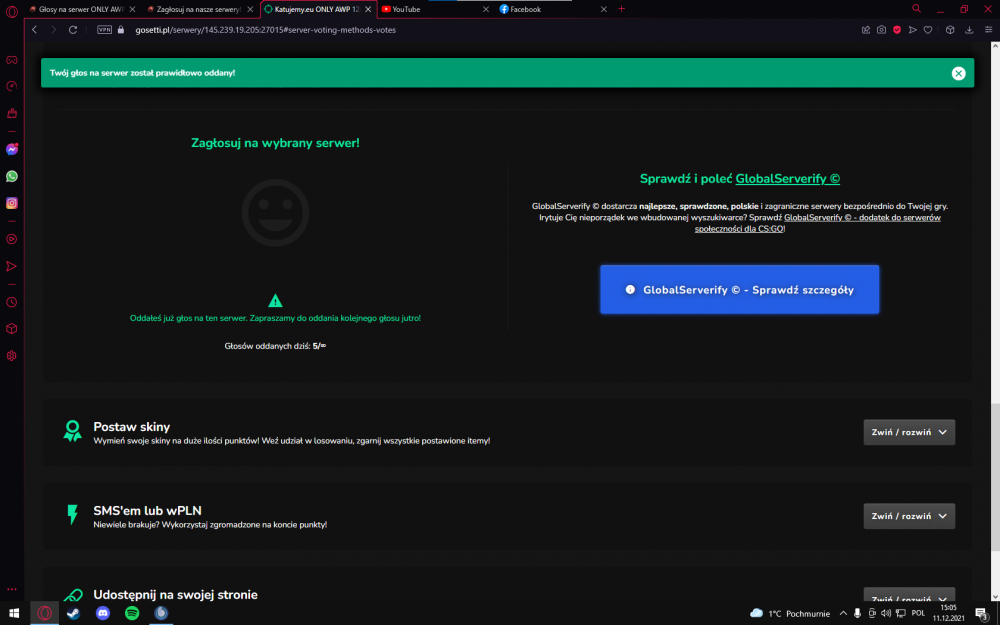The width and height of the screenshot is (1000, 625).
Task: Open the downloads icon
Action: [x=969, y=30]
